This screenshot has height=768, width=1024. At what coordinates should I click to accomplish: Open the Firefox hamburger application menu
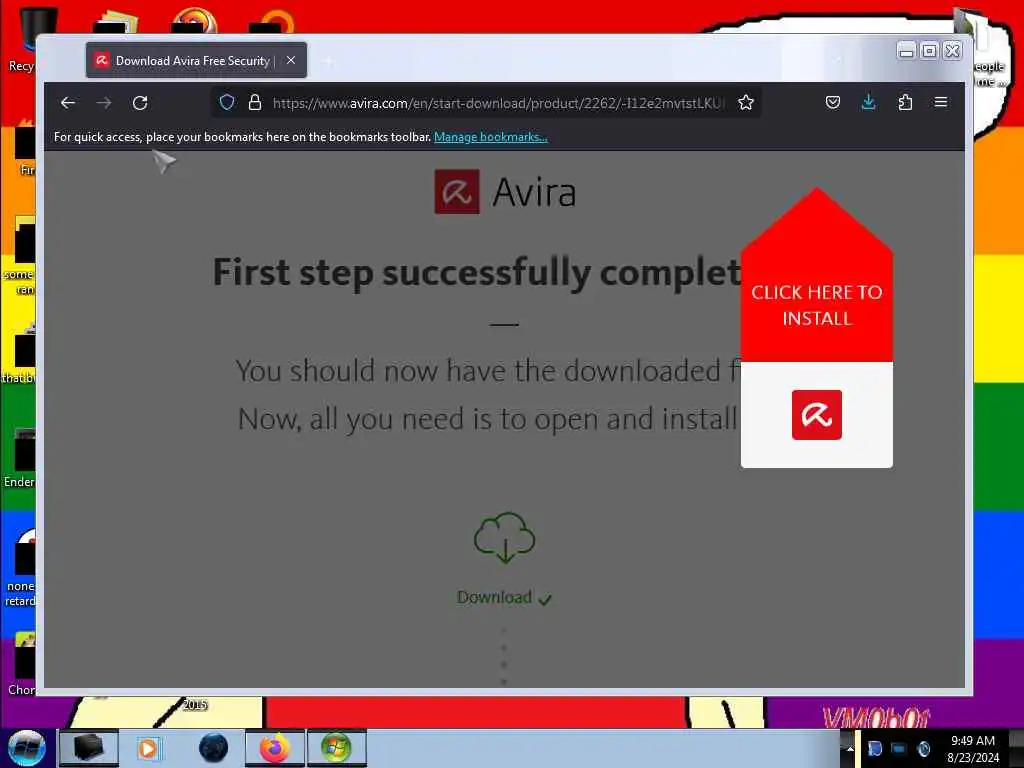coord(941,103)
